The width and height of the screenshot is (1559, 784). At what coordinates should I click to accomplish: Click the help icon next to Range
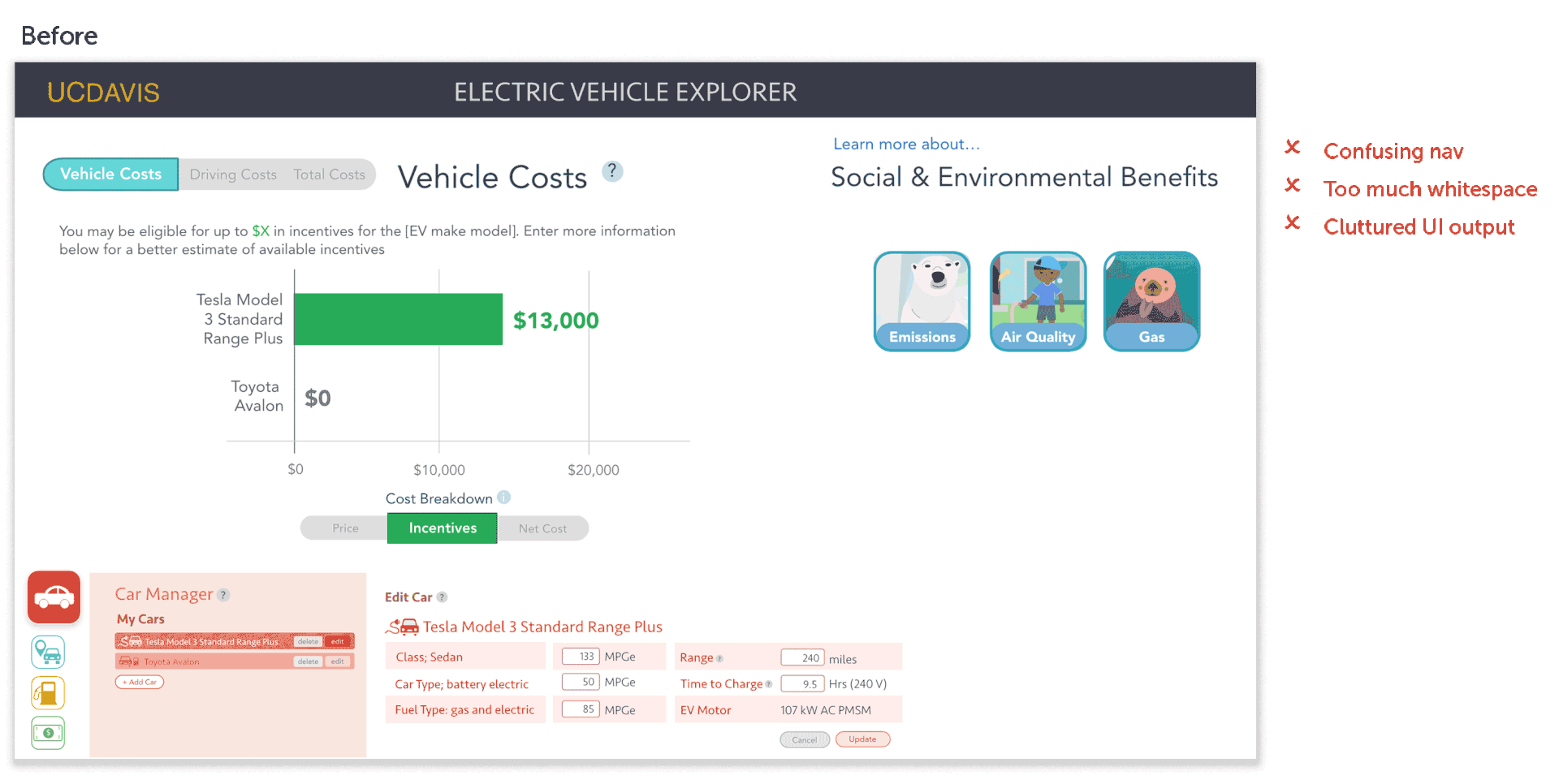[x=719, y=659]
